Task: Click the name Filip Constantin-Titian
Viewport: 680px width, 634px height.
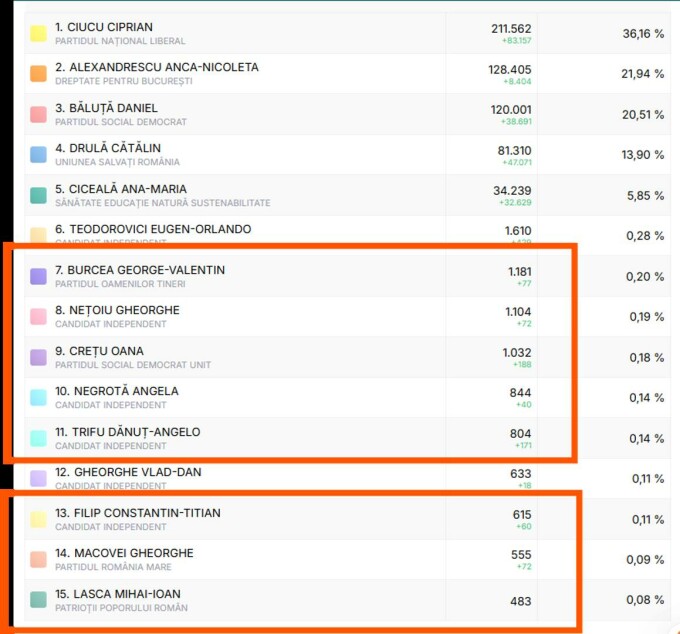Action: [x=138, y=513]
